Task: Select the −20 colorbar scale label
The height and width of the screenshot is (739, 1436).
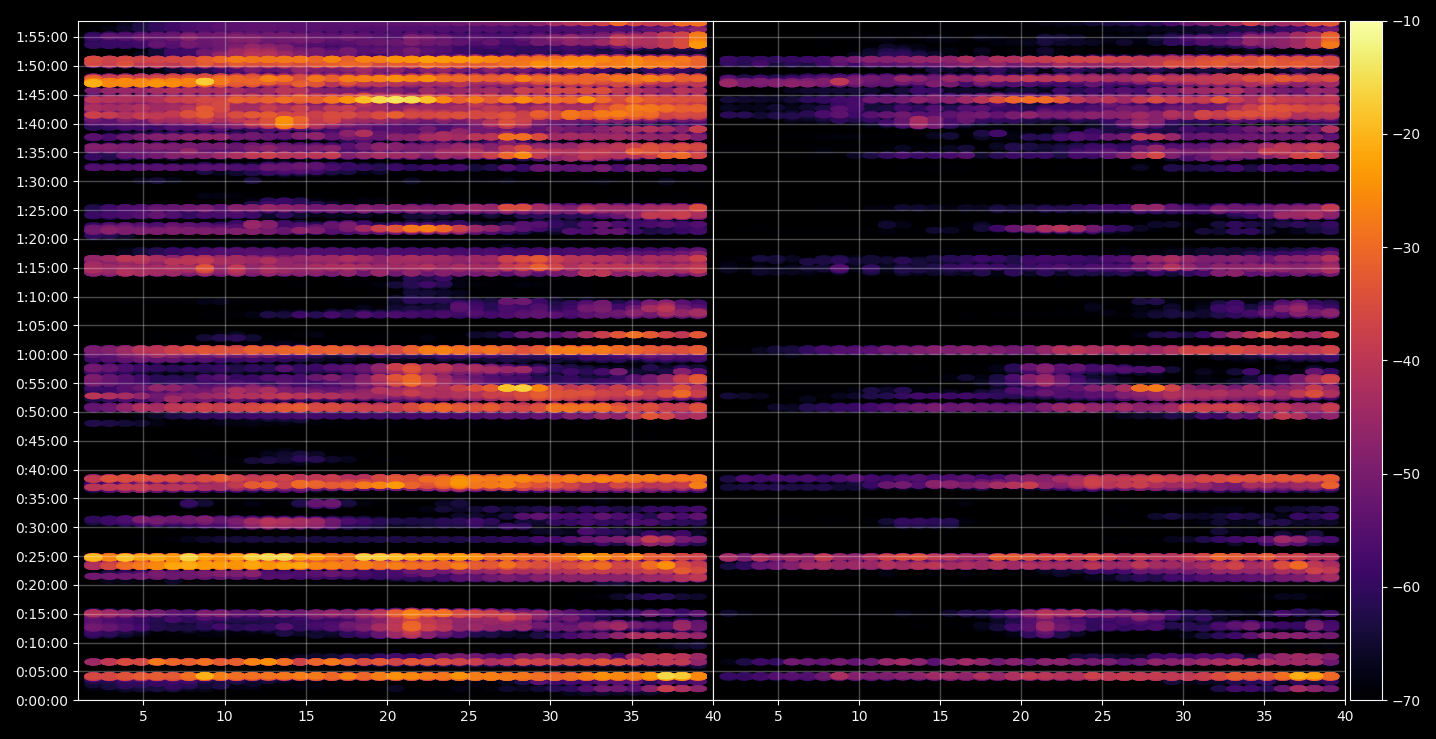Action: click(x=1405, y=134)
